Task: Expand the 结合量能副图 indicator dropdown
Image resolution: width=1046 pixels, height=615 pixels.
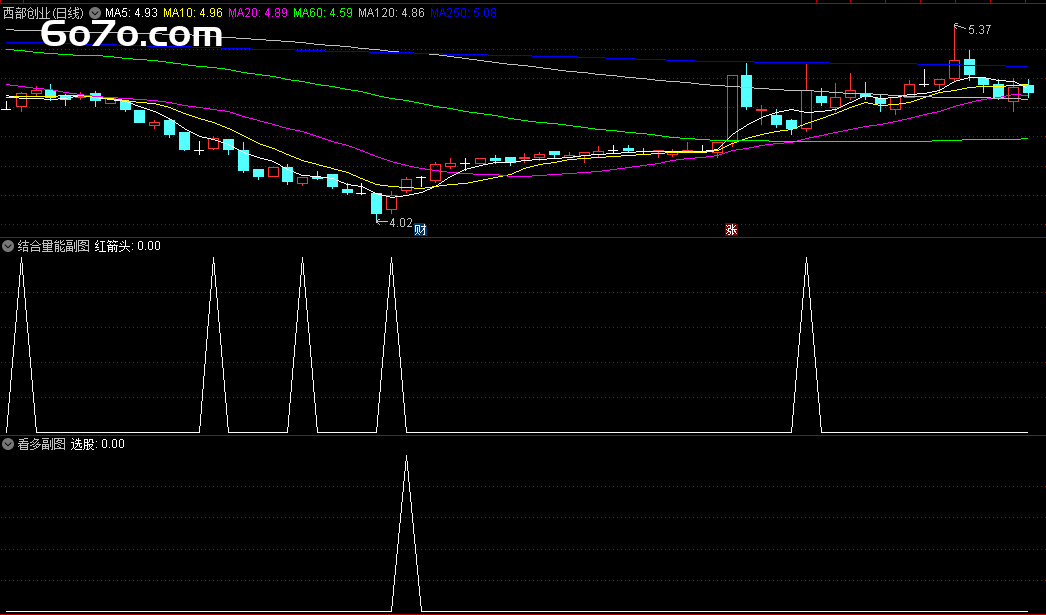Action: (x=8, y=246)
